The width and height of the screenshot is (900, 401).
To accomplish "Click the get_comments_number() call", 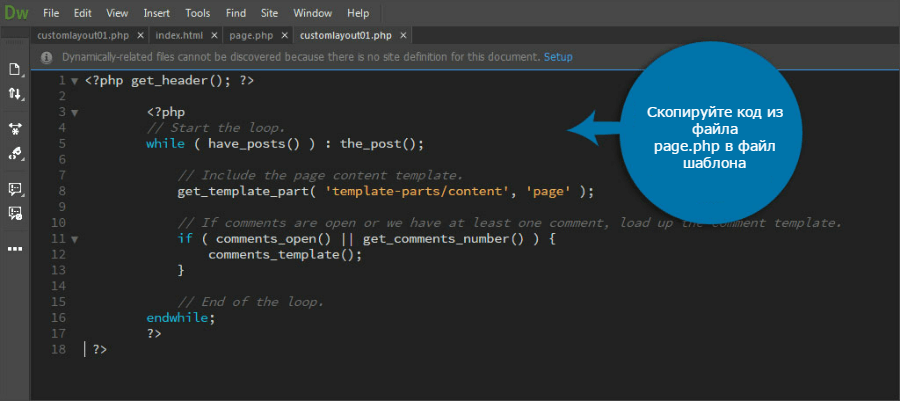I will [x=444, y=239].
